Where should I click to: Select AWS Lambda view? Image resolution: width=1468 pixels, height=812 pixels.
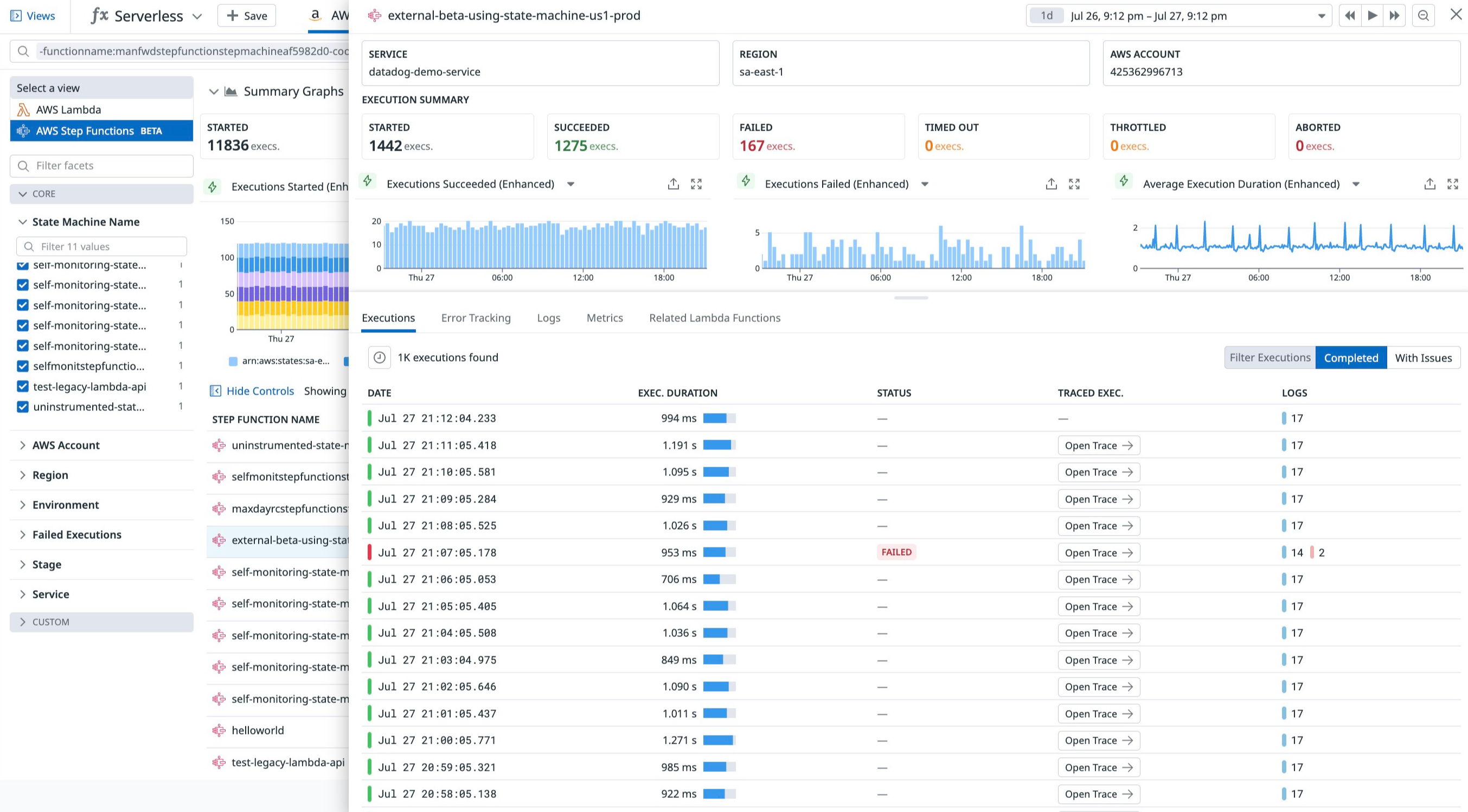tap(68, 109)
